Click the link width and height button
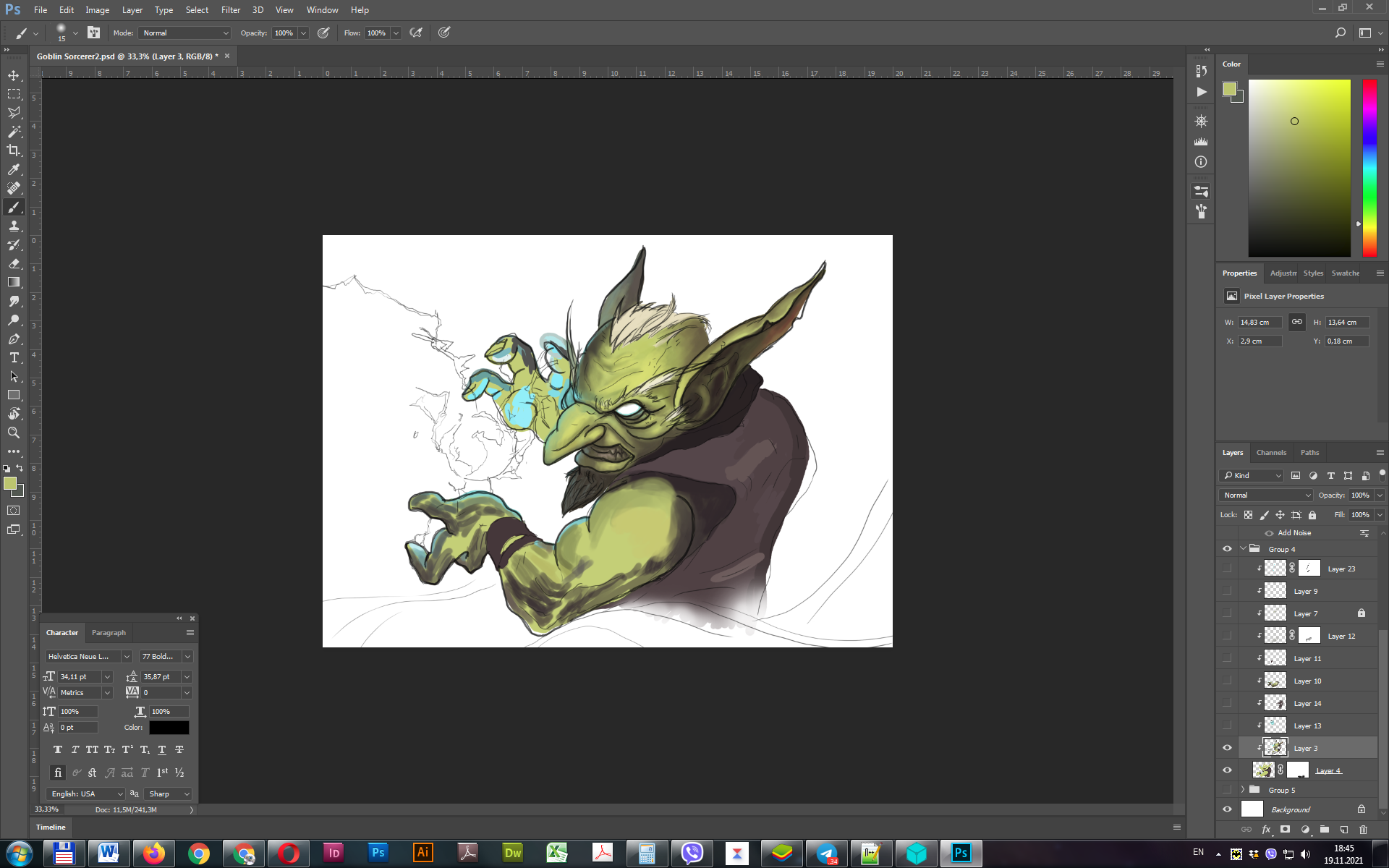The image size is (1389, 868). [x=1296, y=322]
